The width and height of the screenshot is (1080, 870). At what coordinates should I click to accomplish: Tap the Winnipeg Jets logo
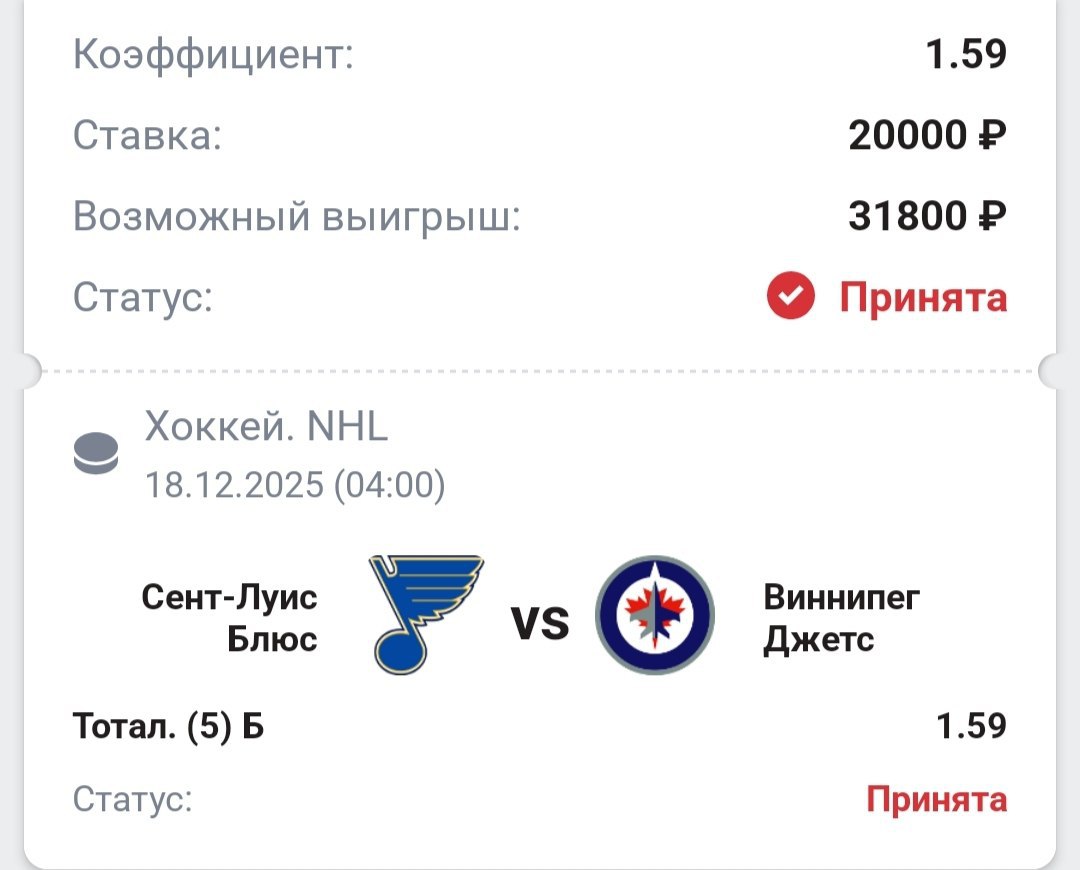click(654, 615)
